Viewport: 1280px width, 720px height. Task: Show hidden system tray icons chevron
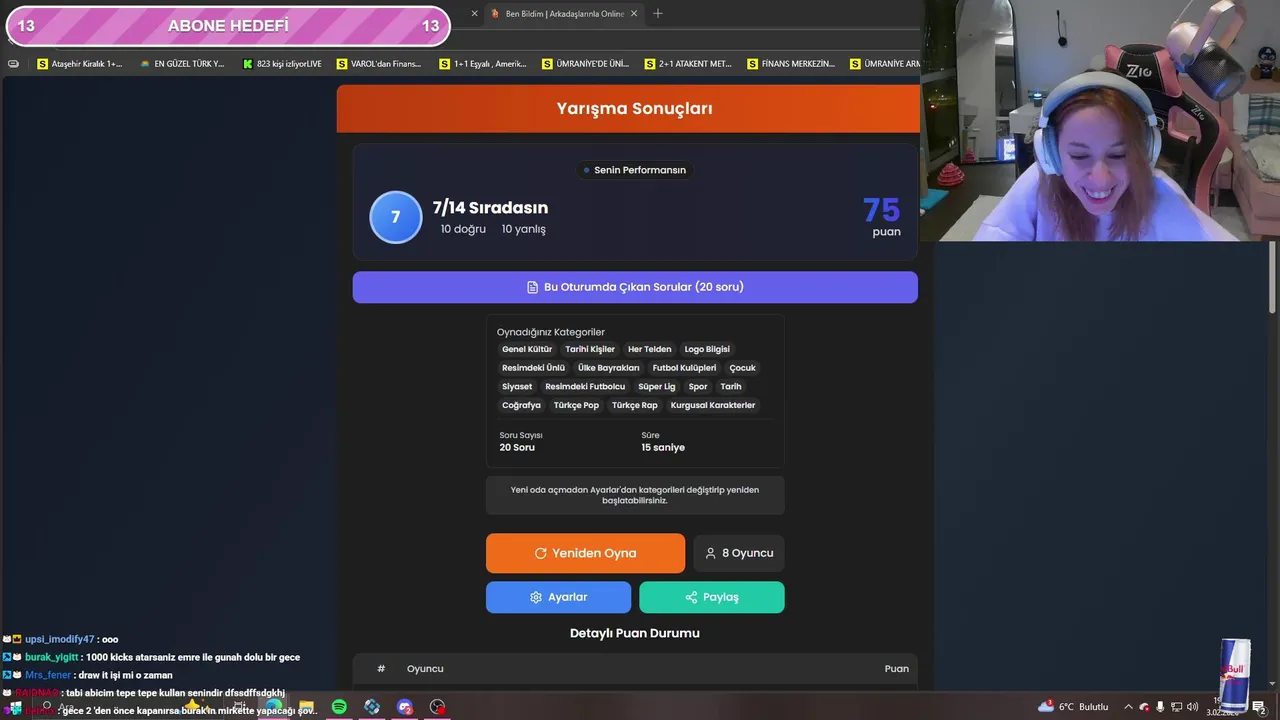click(1129, 707)
